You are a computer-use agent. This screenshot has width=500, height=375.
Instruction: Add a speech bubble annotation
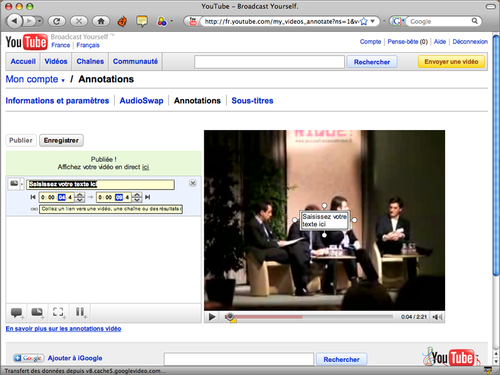pyautogui.click(x=16, y=313)
